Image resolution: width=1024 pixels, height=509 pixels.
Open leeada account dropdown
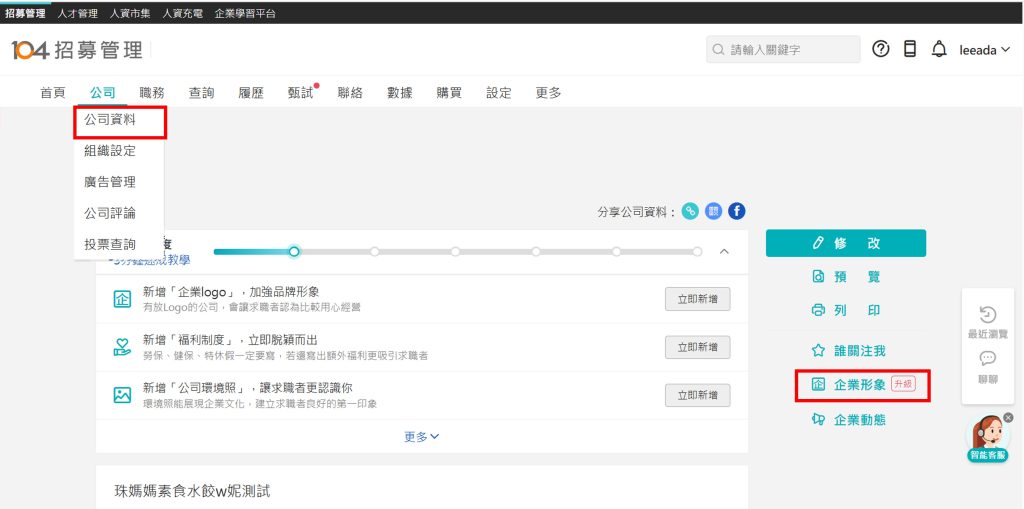pyautogui.click(x=984, y=50)
